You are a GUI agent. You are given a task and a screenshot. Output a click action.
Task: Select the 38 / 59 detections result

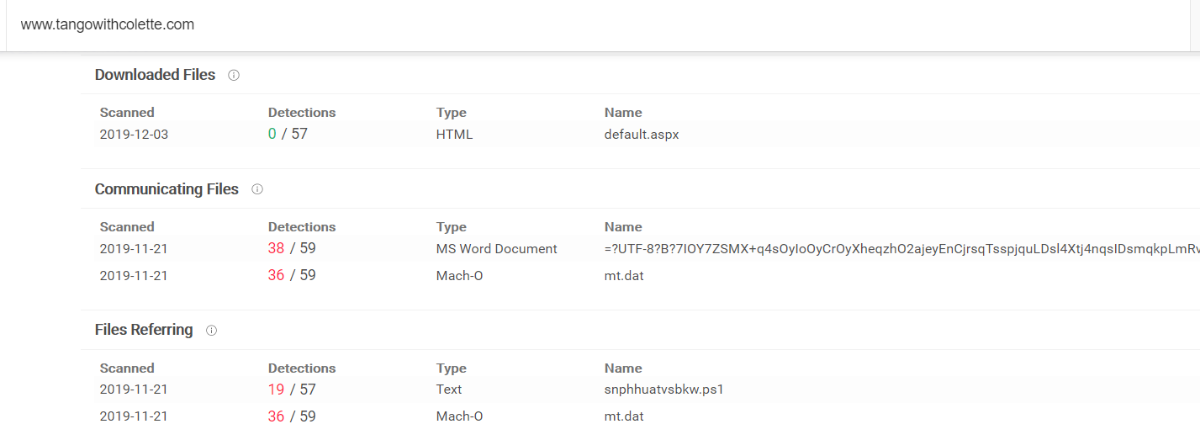[x=291, y=248]
